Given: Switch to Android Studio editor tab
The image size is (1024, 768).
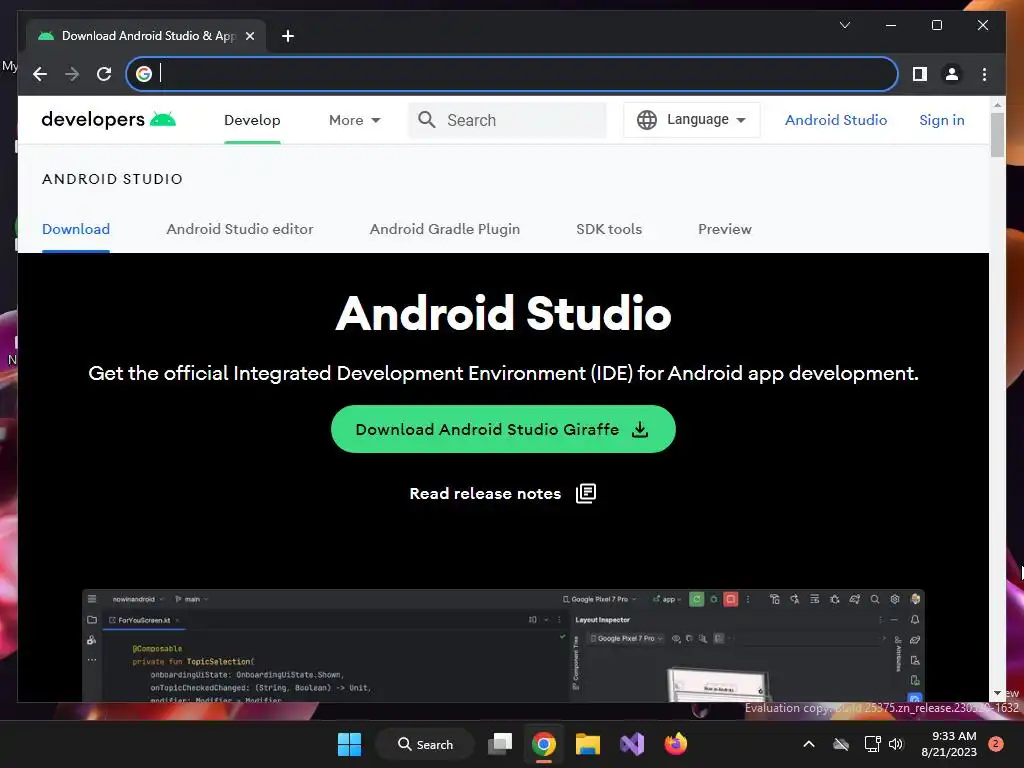Looking at the screenshot, I should pyautogui.click(x=240, y=229).
